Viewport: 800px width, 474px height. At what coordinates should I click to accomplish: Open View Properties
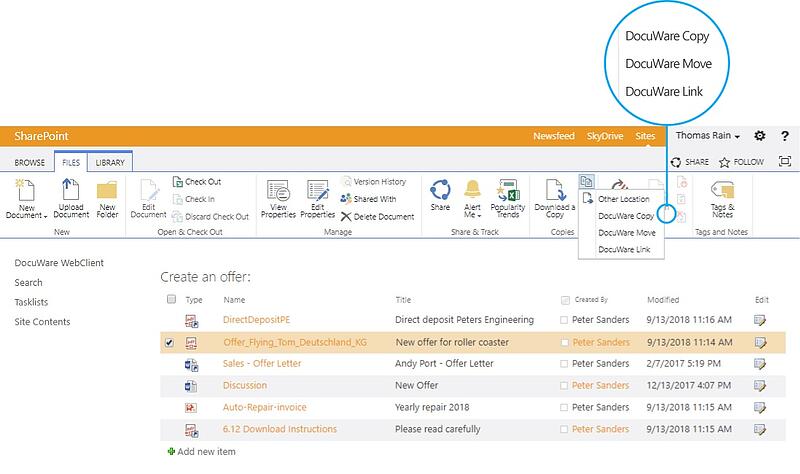tap(278, 199)
